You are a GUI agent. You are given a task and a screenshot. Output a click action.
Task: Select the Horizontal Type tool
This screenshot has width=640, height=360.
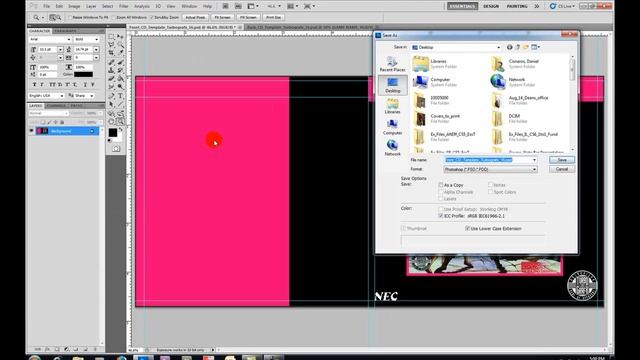click(121, 96)
